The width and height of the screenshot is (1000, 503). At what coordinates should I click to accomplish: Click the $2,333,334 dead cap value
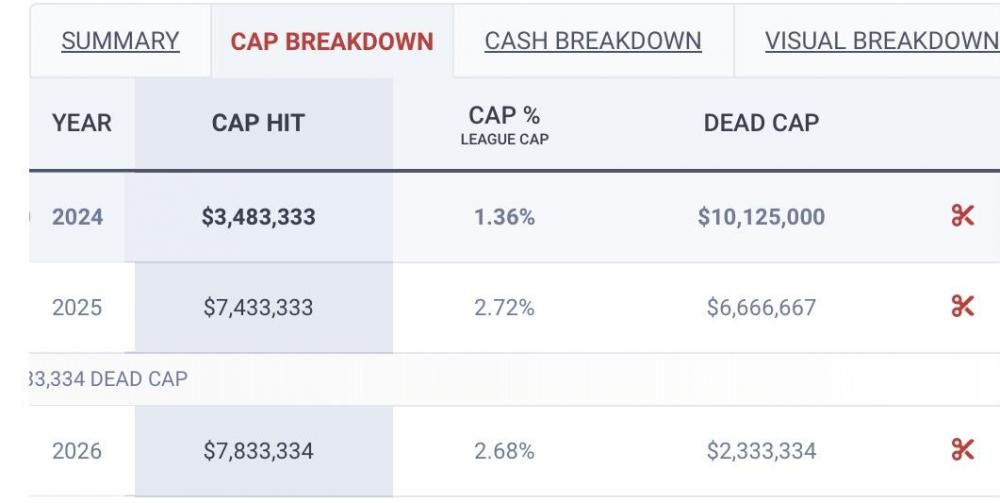tap(761, 451)
